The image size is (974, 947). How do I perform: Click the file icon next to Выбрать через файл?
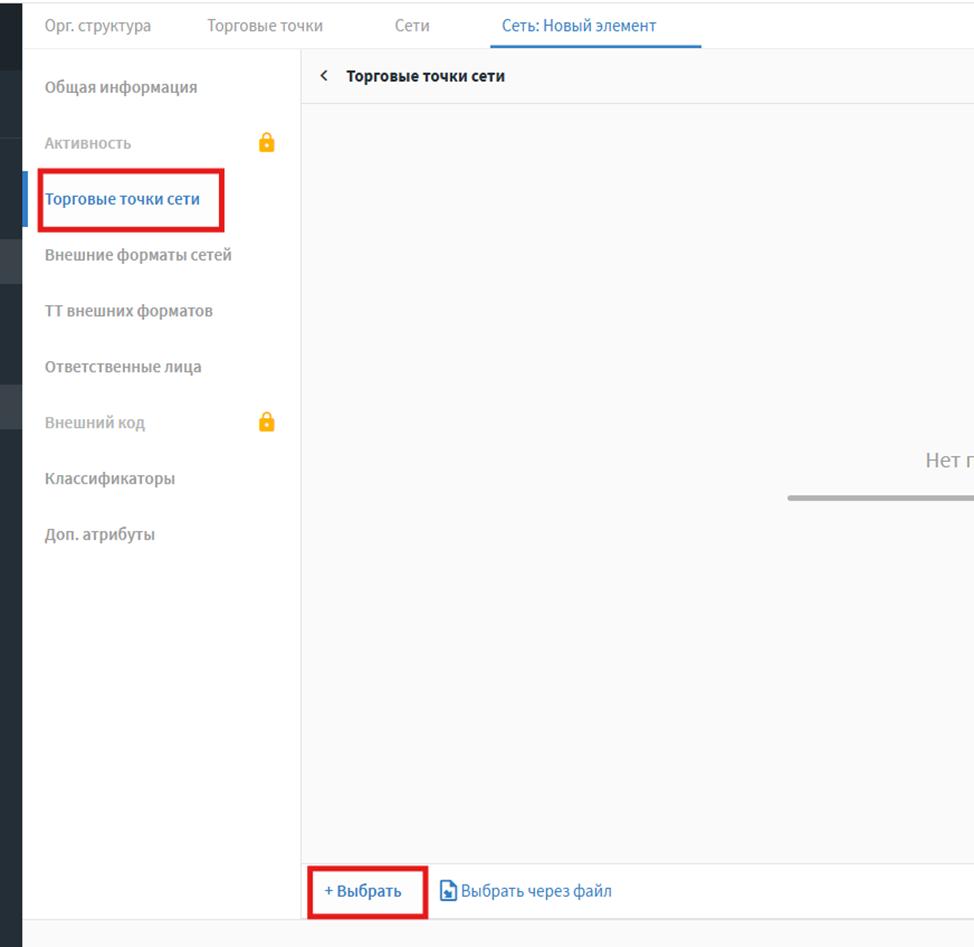(449, 891)
